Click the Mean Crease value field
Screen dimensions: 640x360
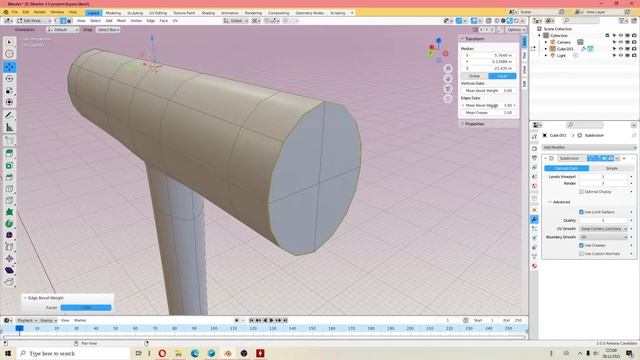(489, 112)
